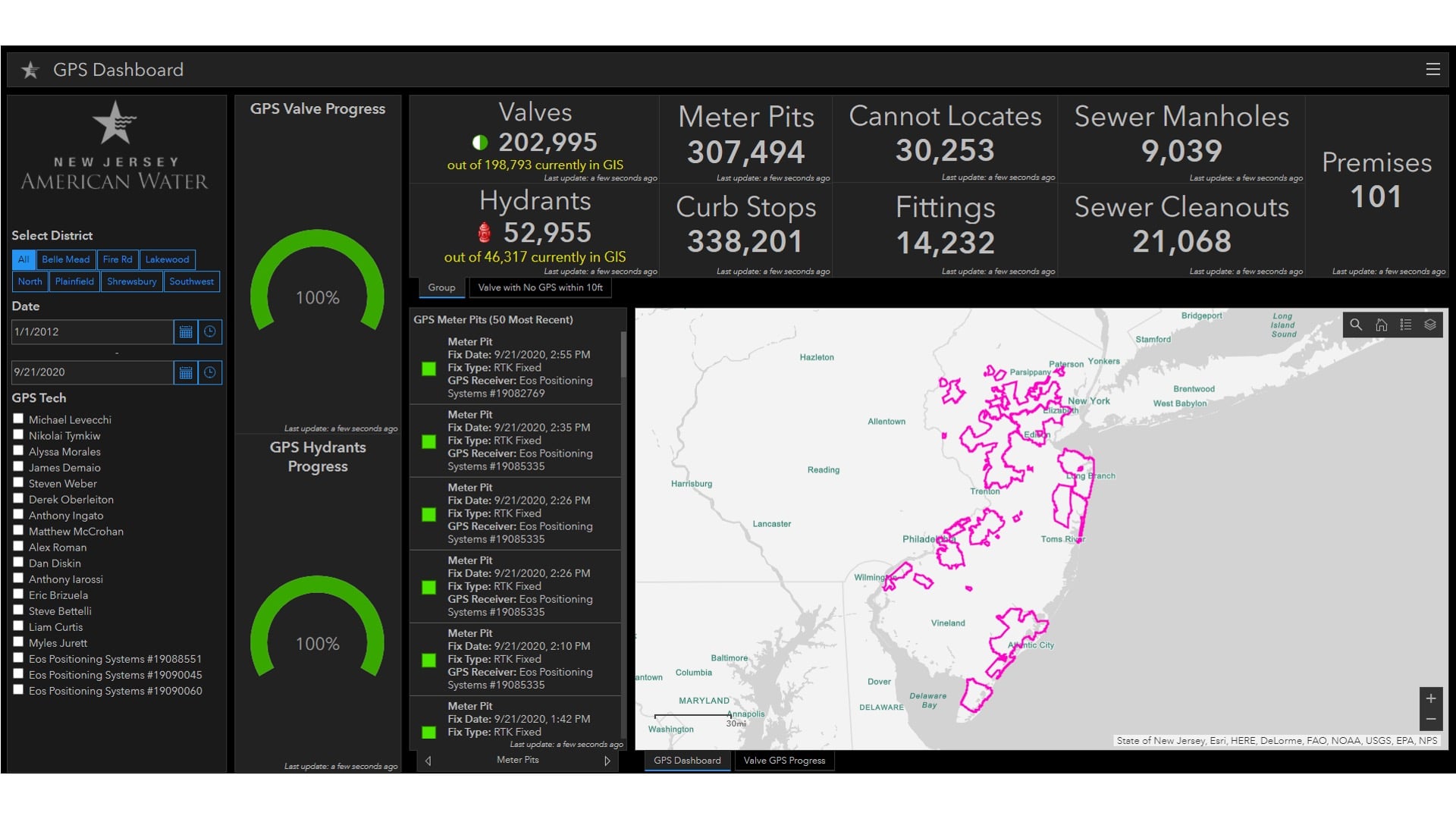Click the GPS Dashboard star/favorite icon
This screenshot has width=1456, height=819.
pyautogui.click(x=30, y=69)
